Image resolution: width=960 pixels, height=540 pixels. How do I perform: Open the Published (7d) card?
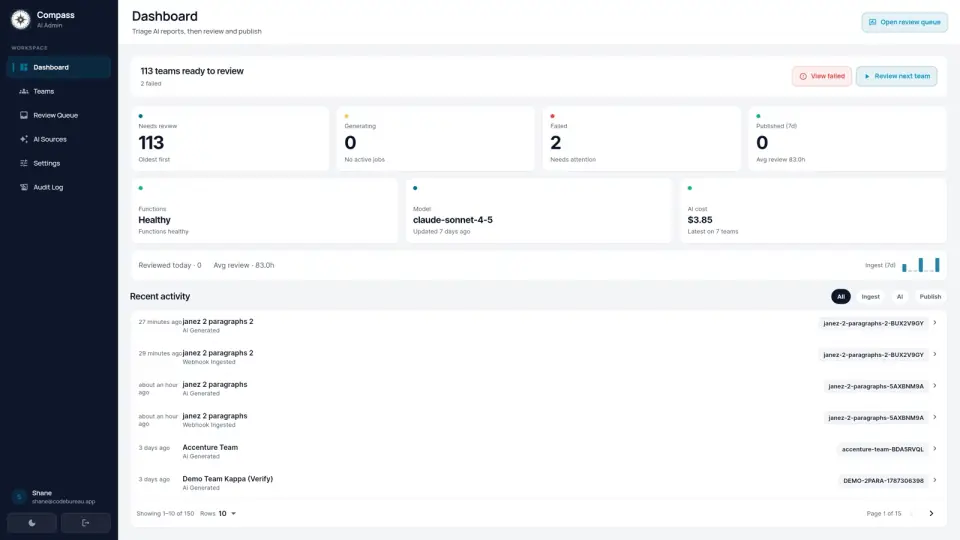(x=847, y=138)
